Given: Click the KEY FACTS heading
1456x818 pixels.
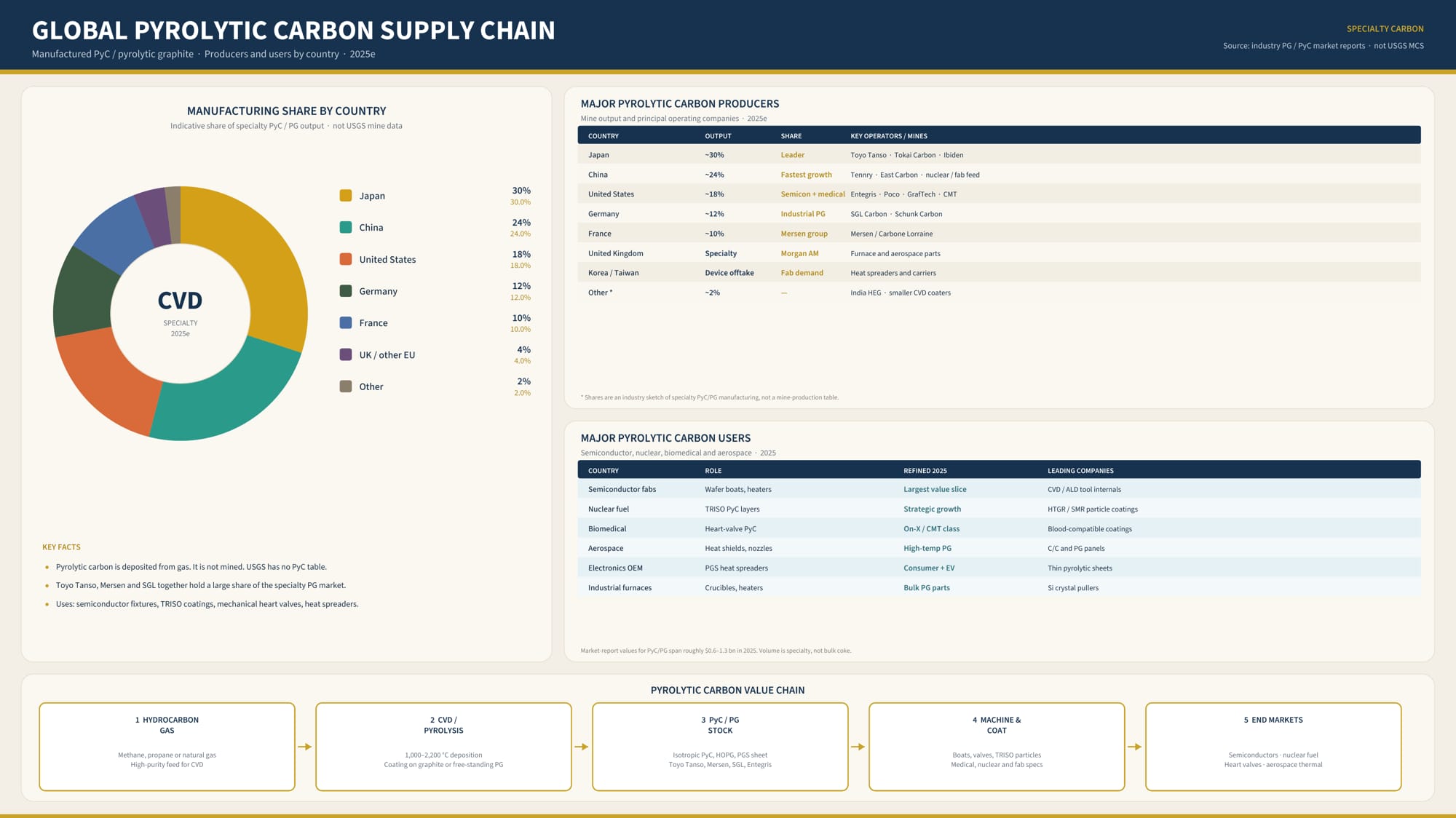Looking at the screenshot, I should (x=61, y=547).
